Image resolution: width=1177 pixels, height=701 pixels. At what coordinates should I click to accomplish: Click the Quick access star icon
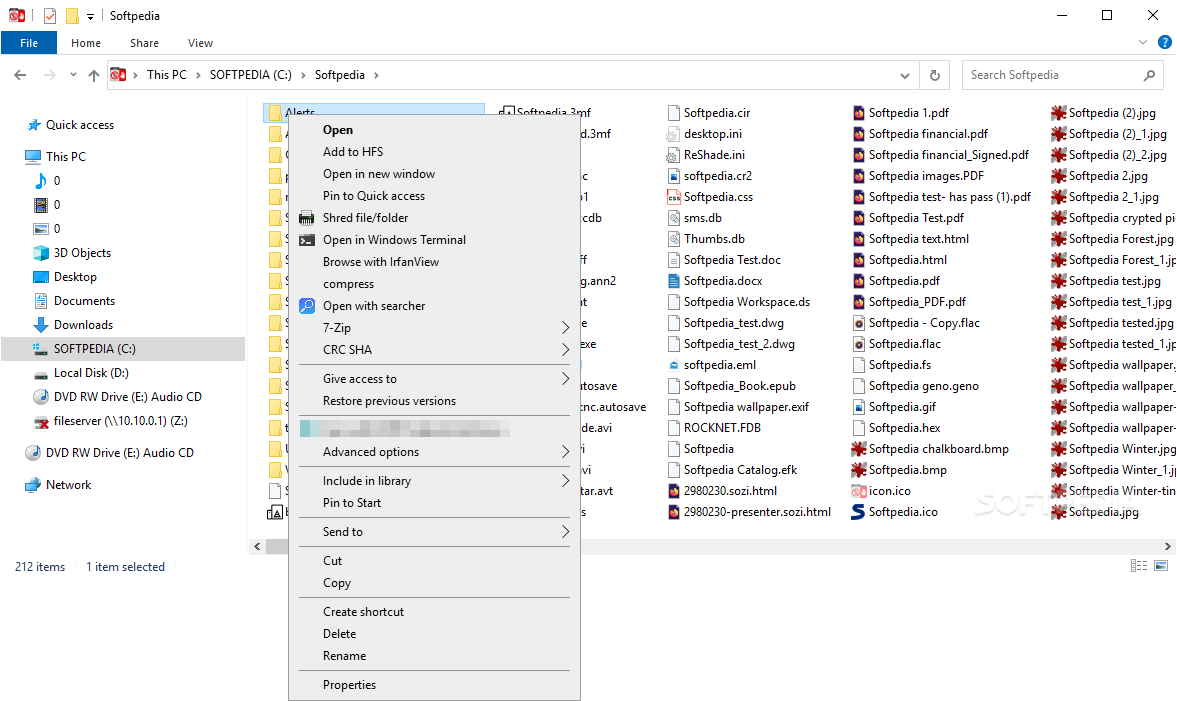34,125
